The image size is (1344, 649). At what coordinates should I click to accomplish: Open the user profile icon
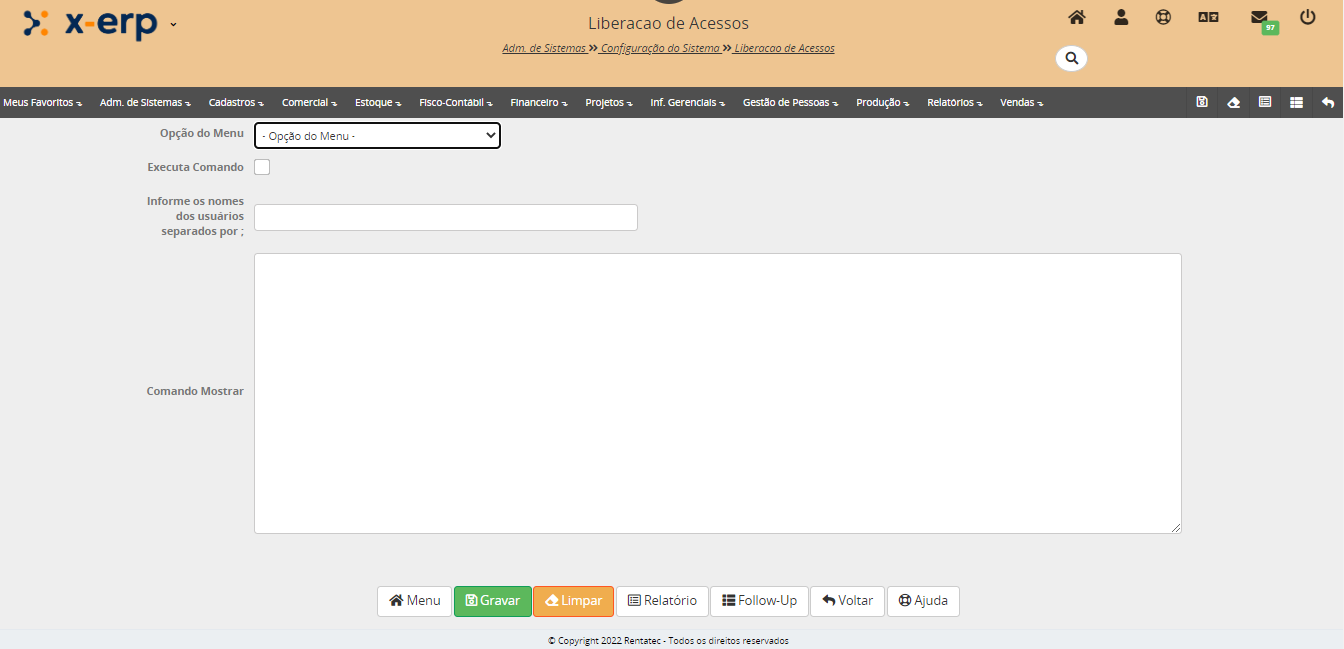pos(1121,17)
